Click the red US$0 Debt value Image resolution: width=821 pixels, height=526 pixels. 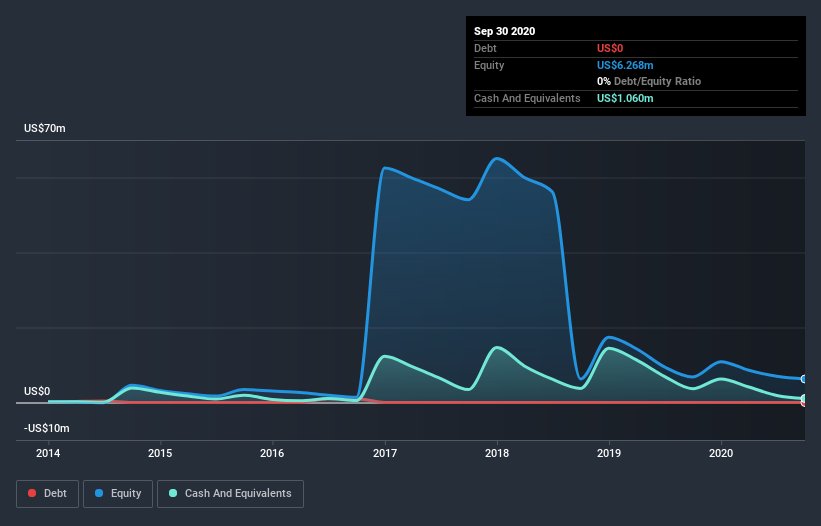point(610,48)
